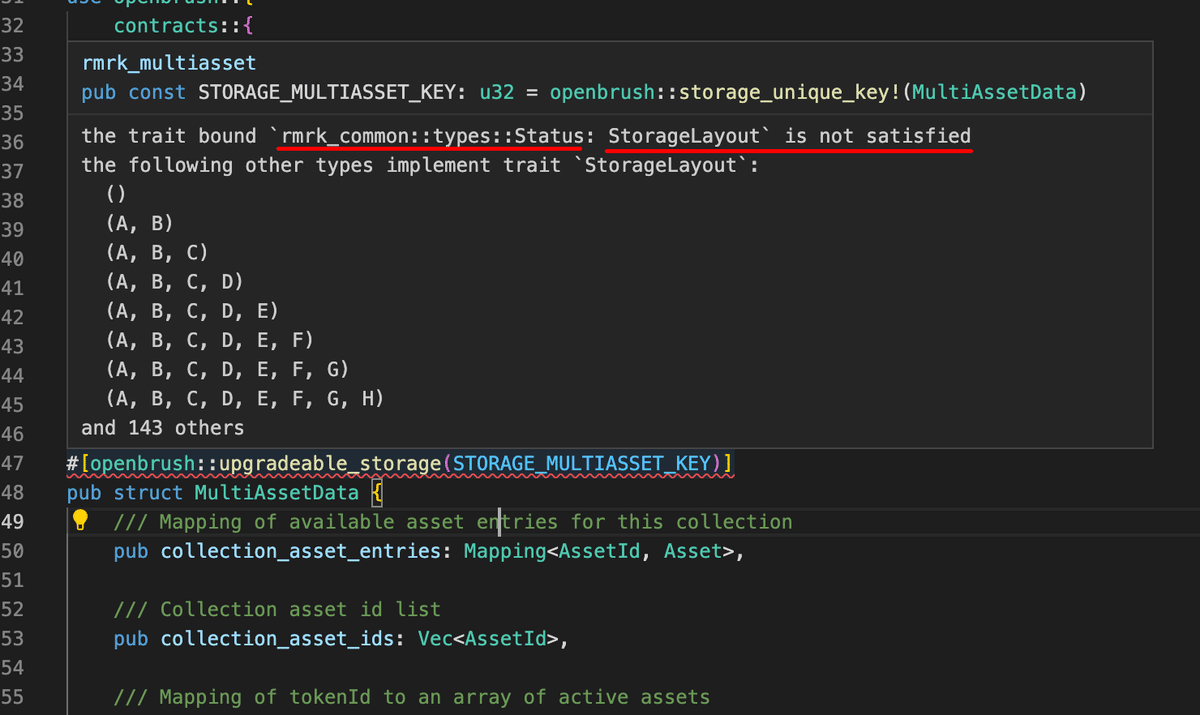Viewport: 1200px width, 715px height.
Task: Click 'rmrk_common::types::Status' in error message
Action: point(432,135)
